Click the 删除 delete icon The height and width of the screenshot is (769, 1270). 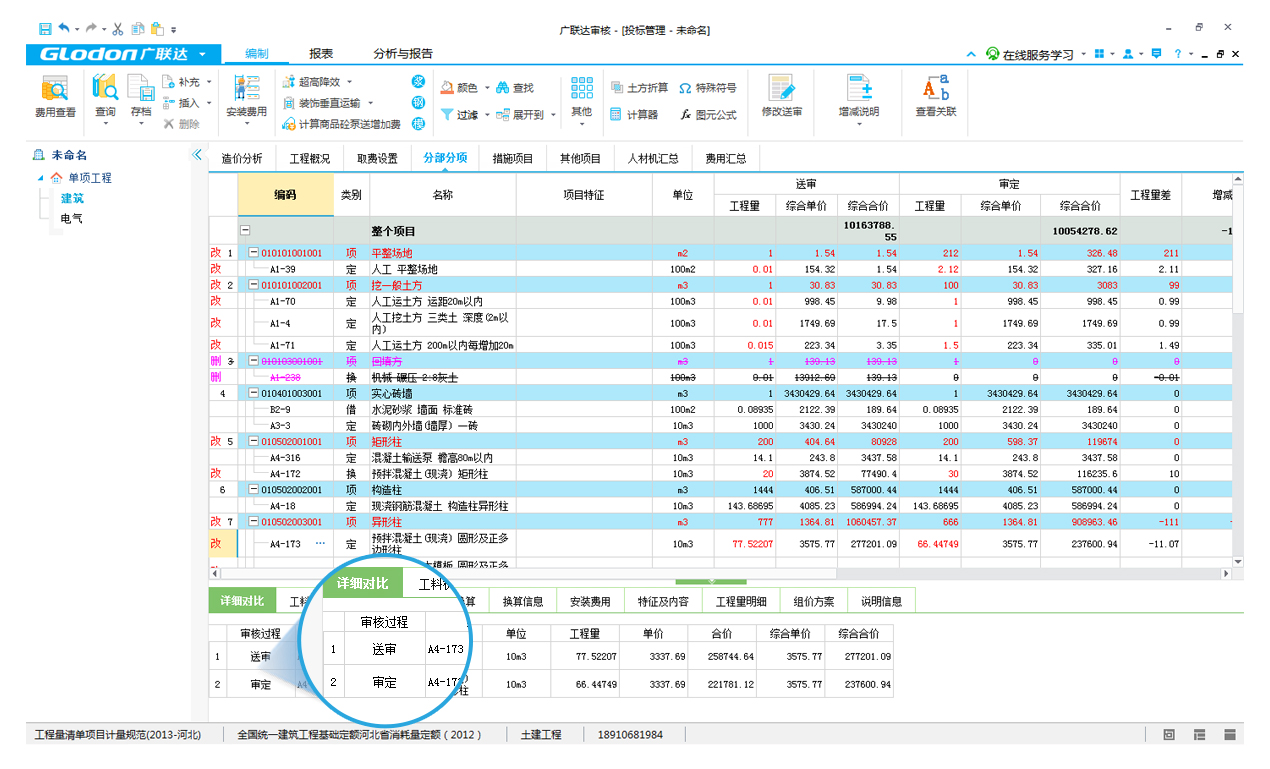(x=167, y=124)
